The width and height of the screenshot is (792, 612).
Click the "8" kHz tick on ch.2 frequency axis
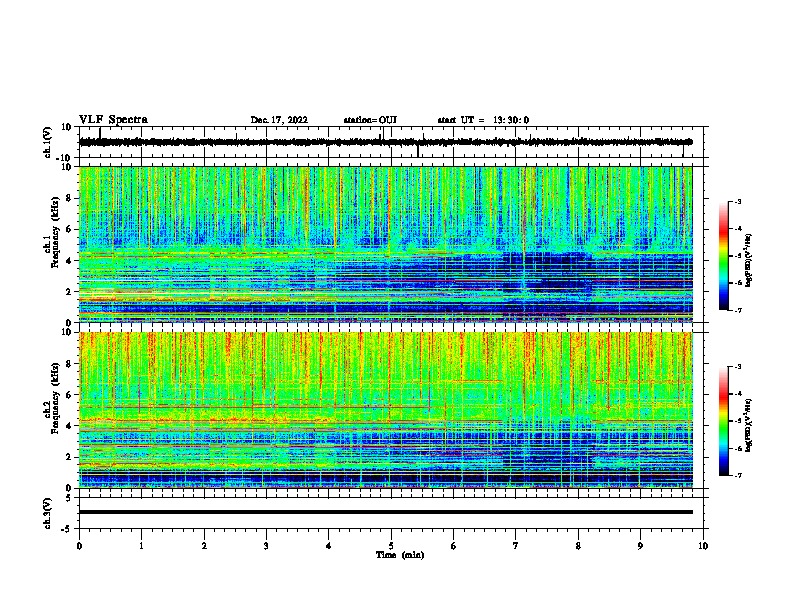coord(69,364)
